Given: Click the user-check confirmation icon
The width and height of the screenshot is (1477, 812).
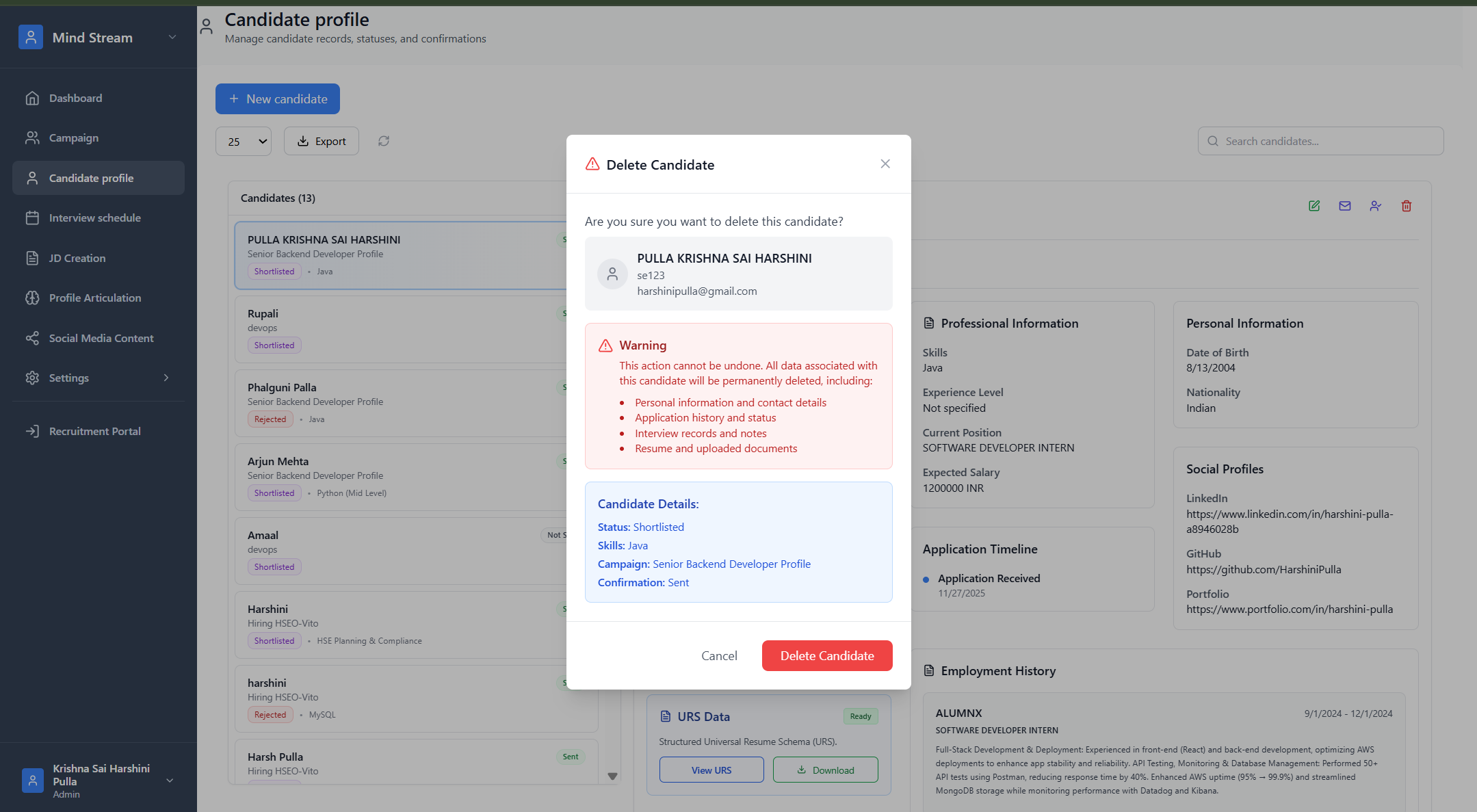Looking at the screenshot, I should [1375, 206].
